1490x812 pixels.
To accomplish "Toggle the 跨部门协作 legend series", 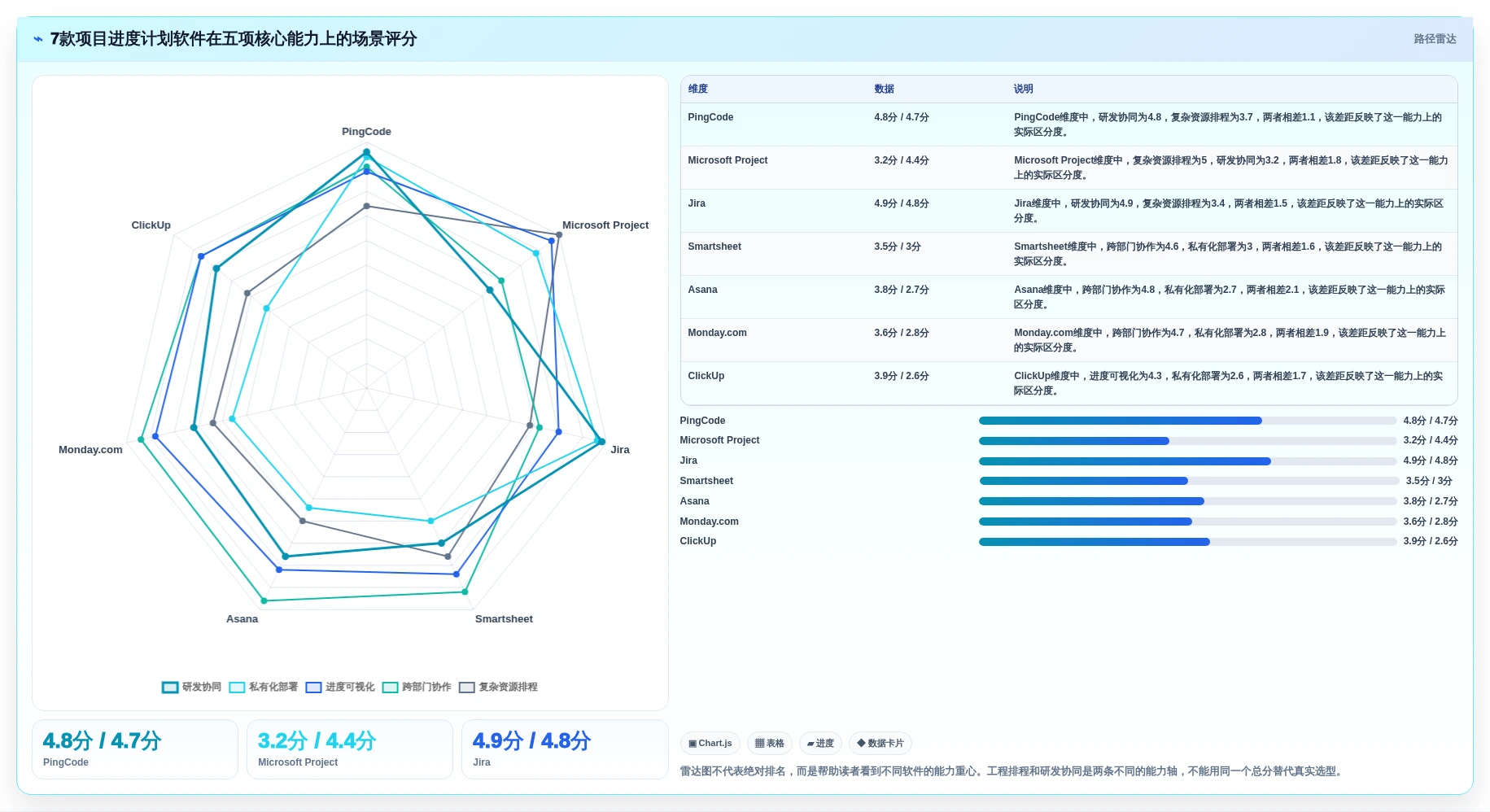I will (x=417, y=687).
